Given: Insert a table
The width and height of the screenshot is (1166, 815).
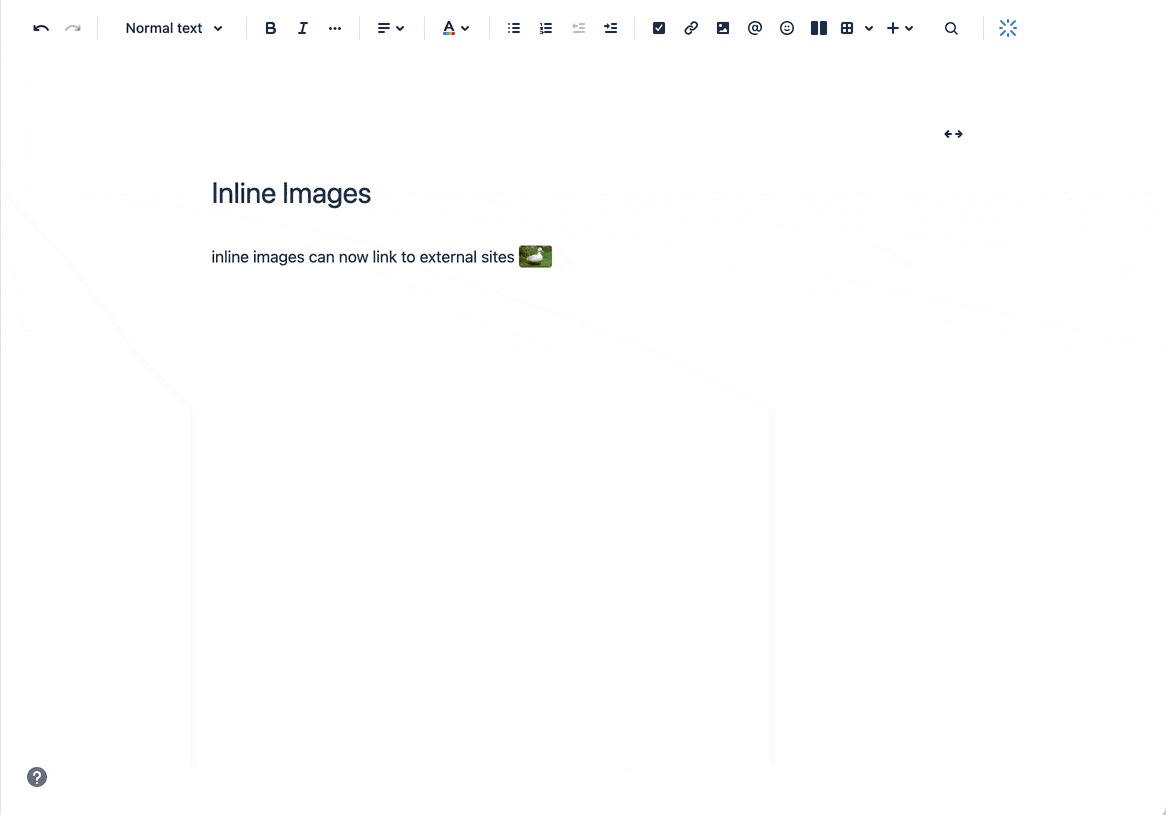Looking at the screenshot, I should tap(847, 28).
